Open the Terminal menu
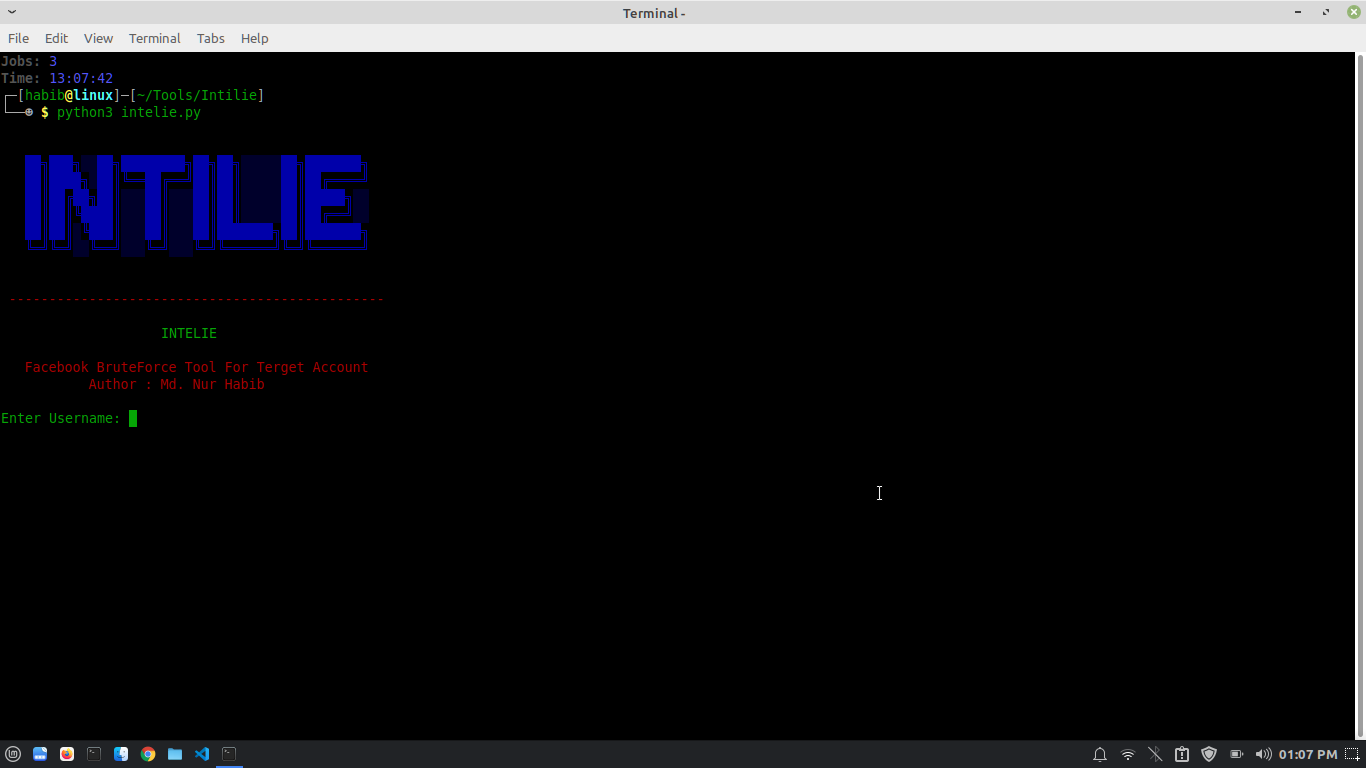Image resolution: width=1366 pixels, height=768 pixels. click(x=155, y=38)
